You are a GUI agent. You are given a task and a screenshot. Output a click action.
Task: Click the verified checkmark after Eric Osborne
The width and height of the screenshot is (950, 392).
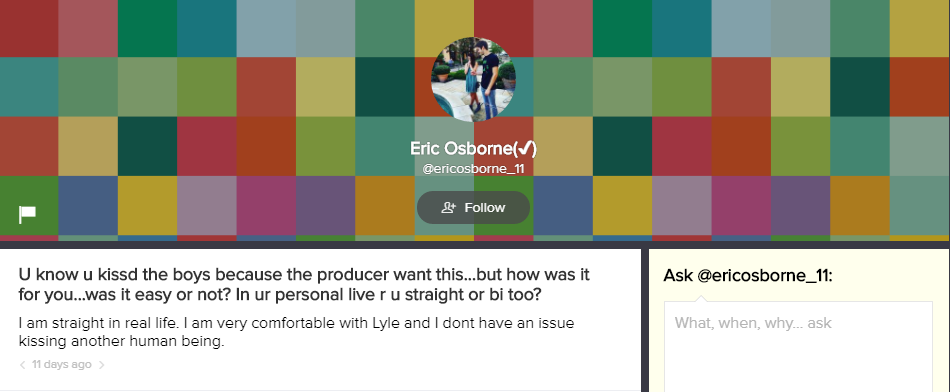coord(525,148)
